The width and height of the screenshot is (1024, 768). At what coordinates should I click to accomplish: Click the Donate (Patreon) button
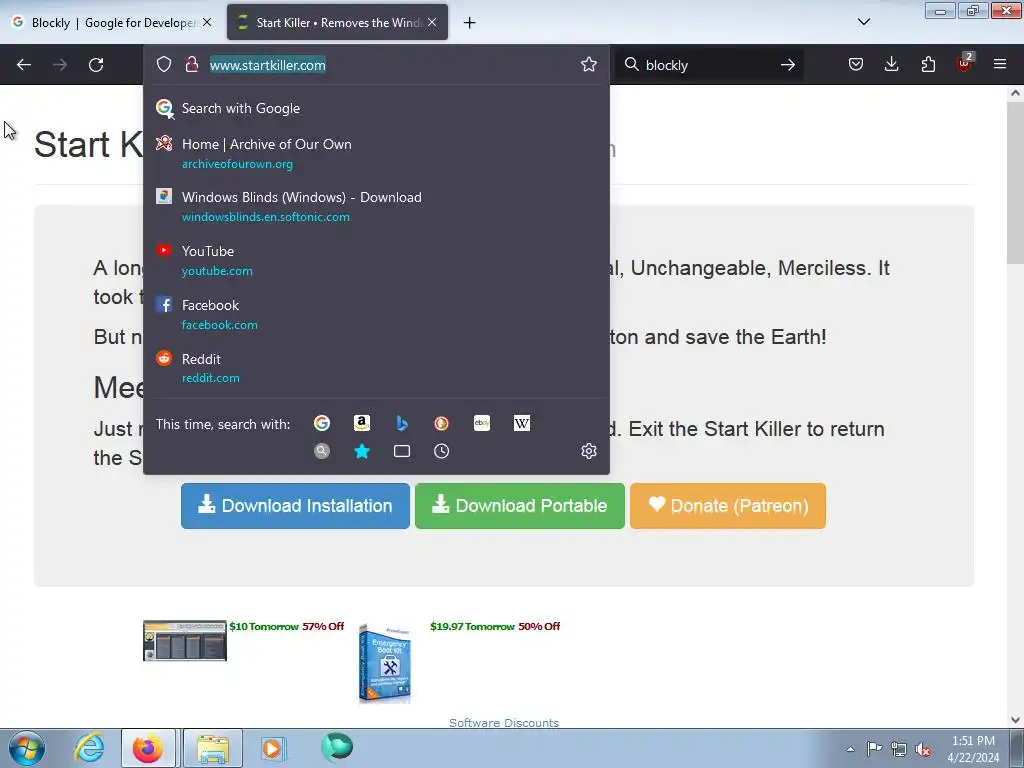click(x=728, y=506)
